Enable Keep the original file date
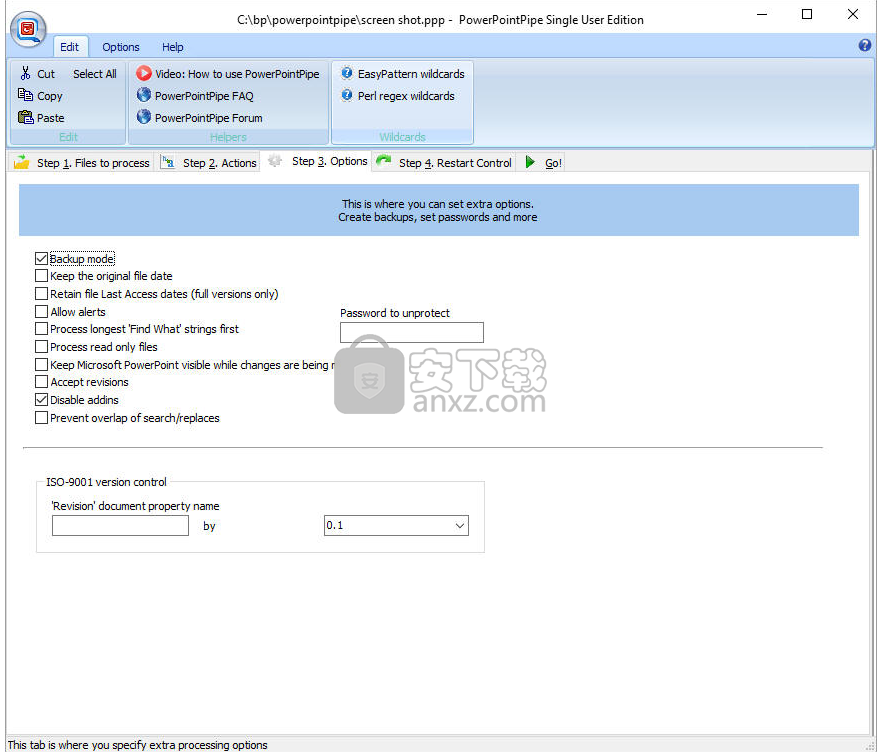The width and height of the screenshot is (884, 752). (x=41, y=276)
